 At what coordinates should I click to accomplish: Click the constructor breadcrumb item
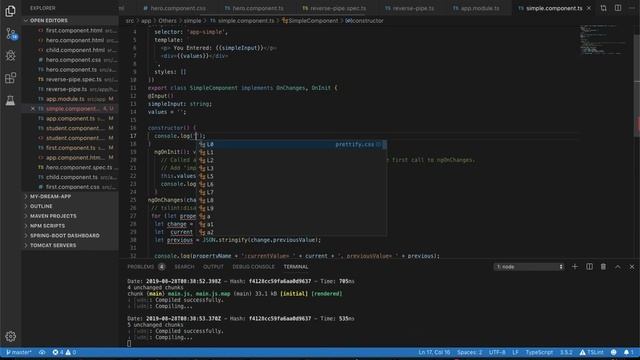(364, 20)
